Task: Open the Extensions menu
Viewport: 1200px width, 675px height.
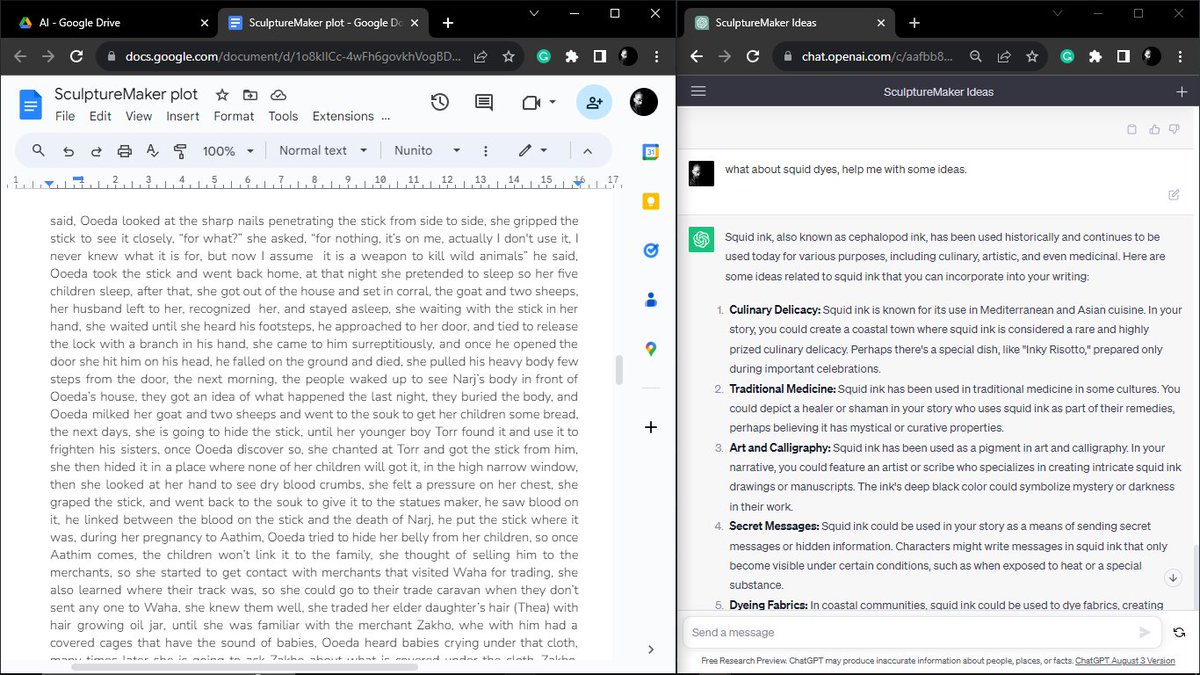Action: [343, 116]
